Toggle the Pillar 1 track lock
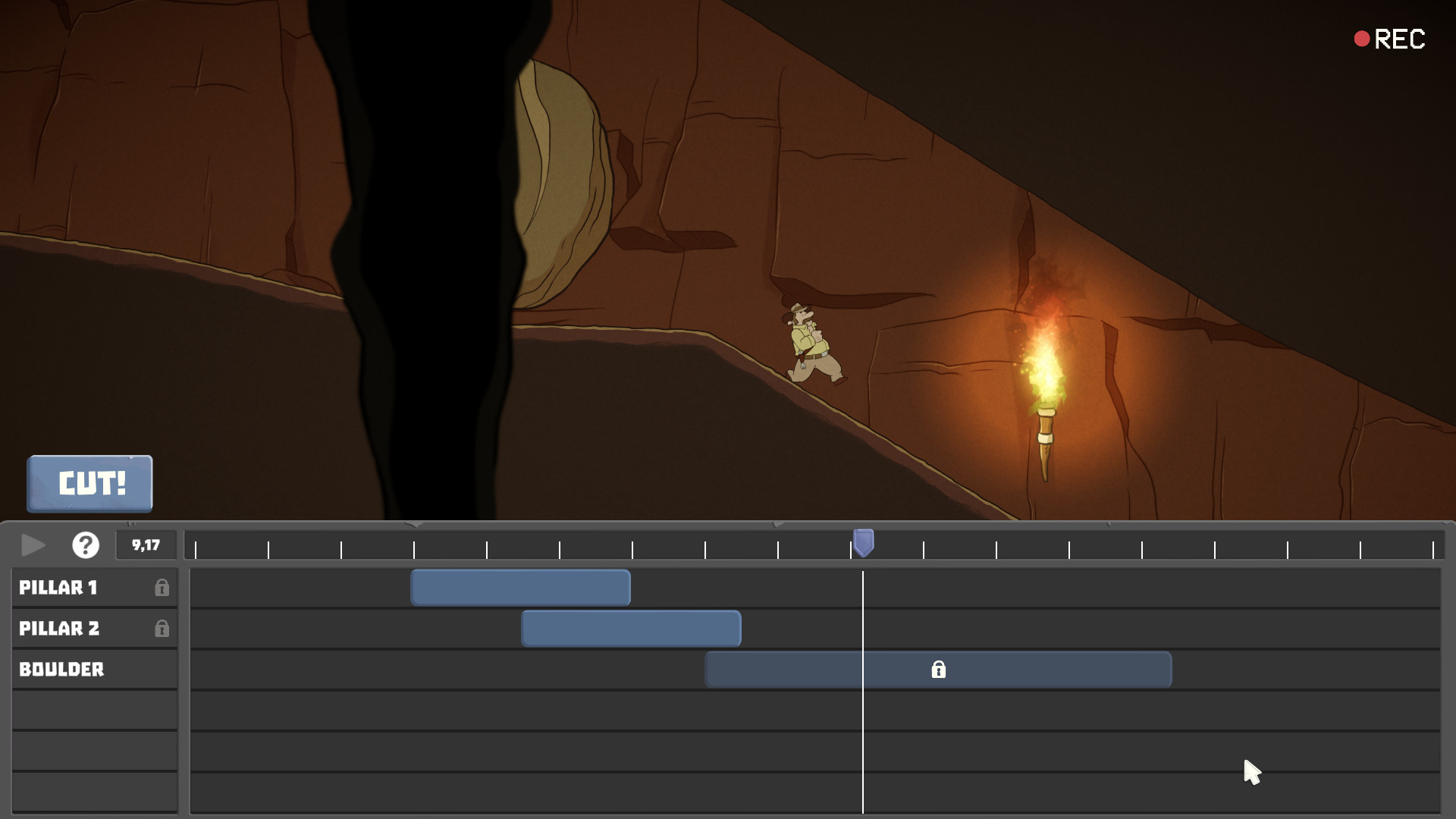 [x=162, y=588]
